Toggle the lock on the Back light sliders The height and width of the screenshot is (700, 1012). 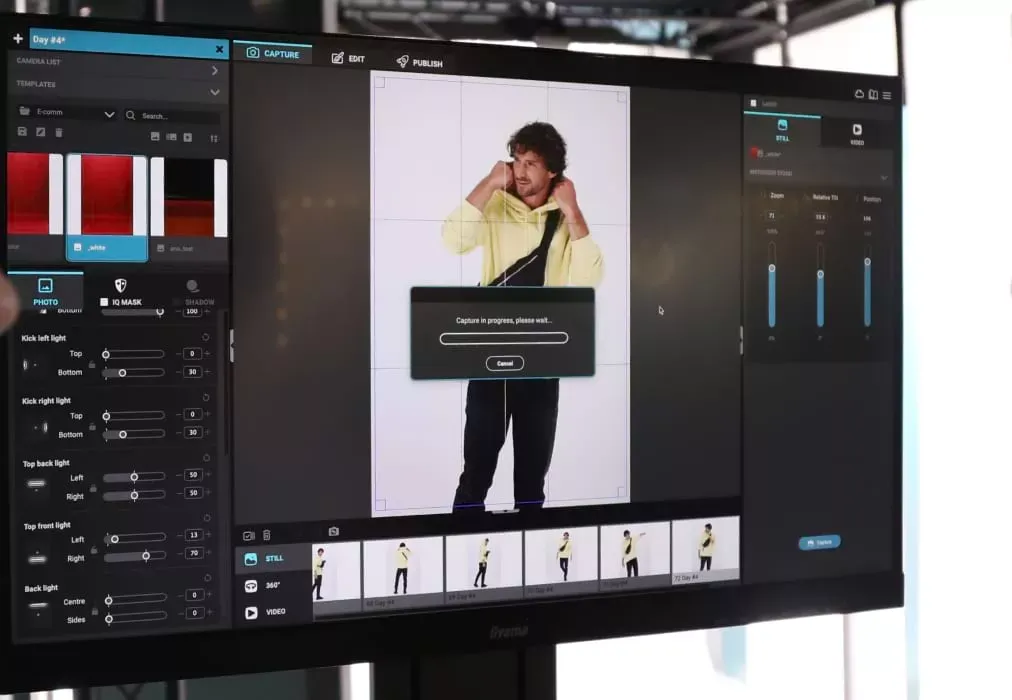pyautogui.click(x=95, y=610)
